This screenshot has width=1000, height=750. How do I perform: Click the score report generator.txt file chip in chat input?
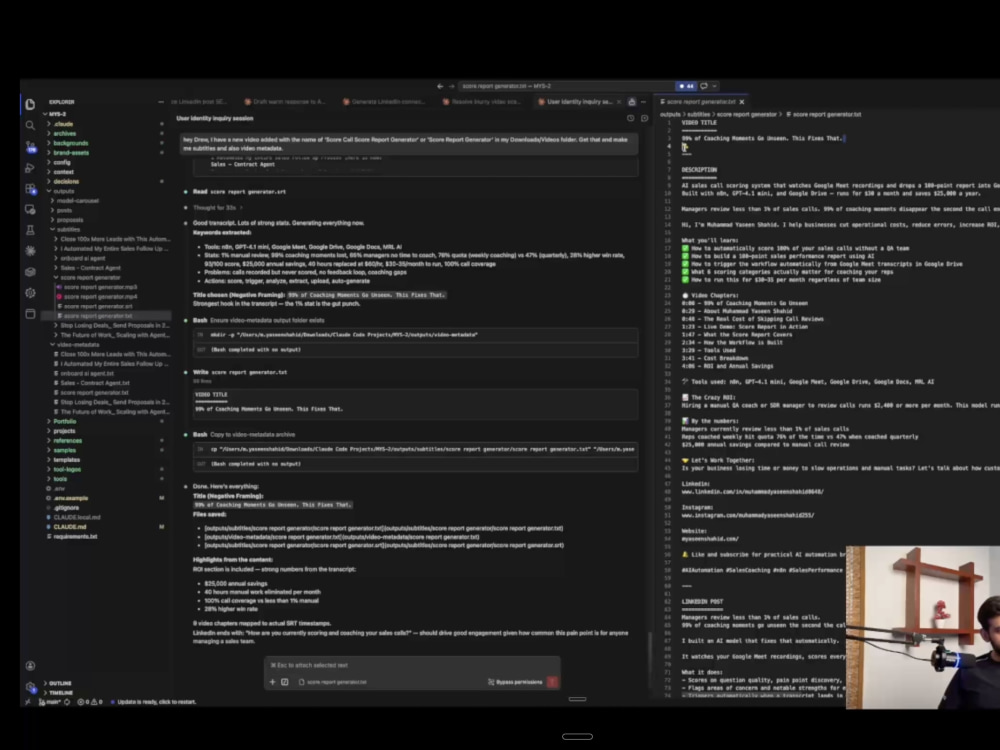[333, 682]
